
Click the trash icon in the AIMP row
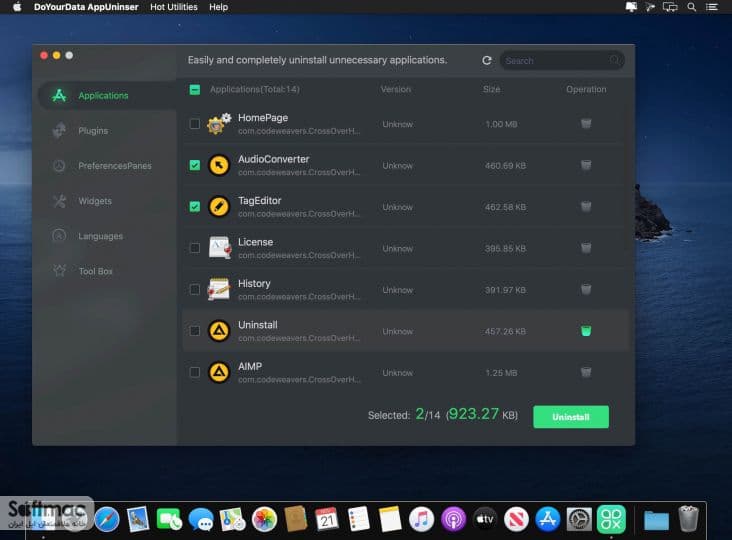[x=585, y=372]
